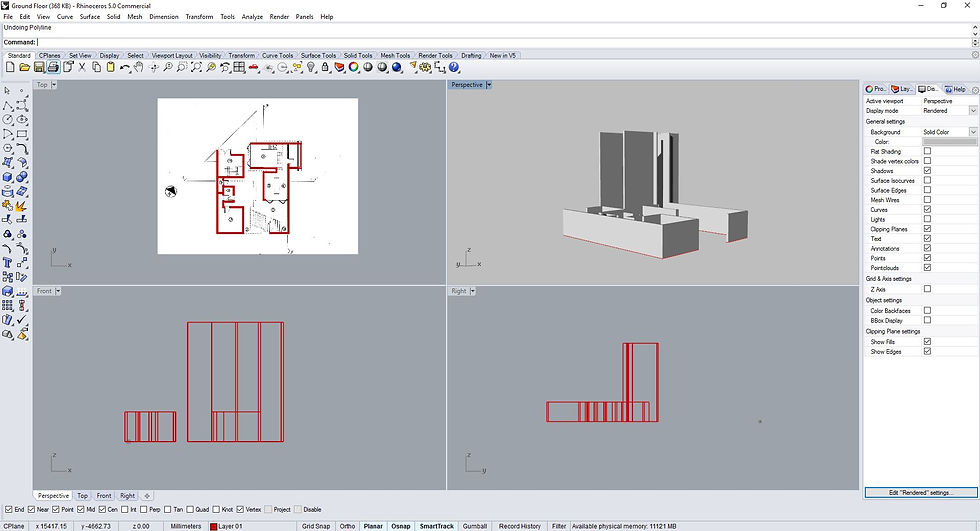Open the Surface menu
980x531 pixels.
point(89,17)
